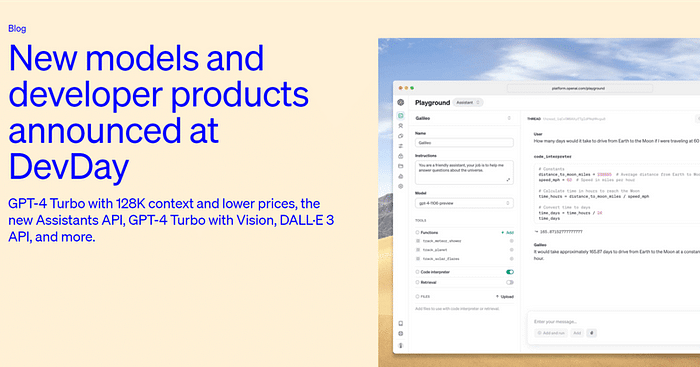Click the track_solar_flares function name
The height and width of the screenshot is (367, 700).
point(441,259)
